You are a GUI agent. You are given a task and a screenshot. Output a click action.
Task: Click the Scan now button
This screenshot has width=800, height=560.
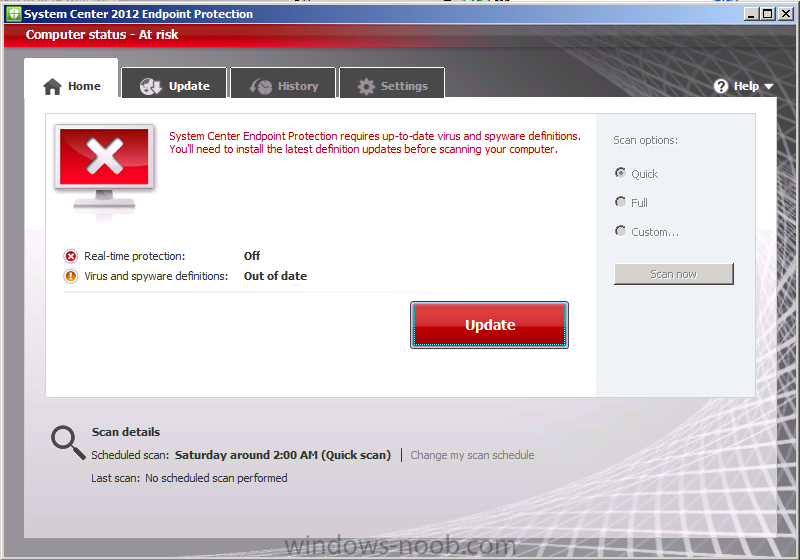point(673,274)
